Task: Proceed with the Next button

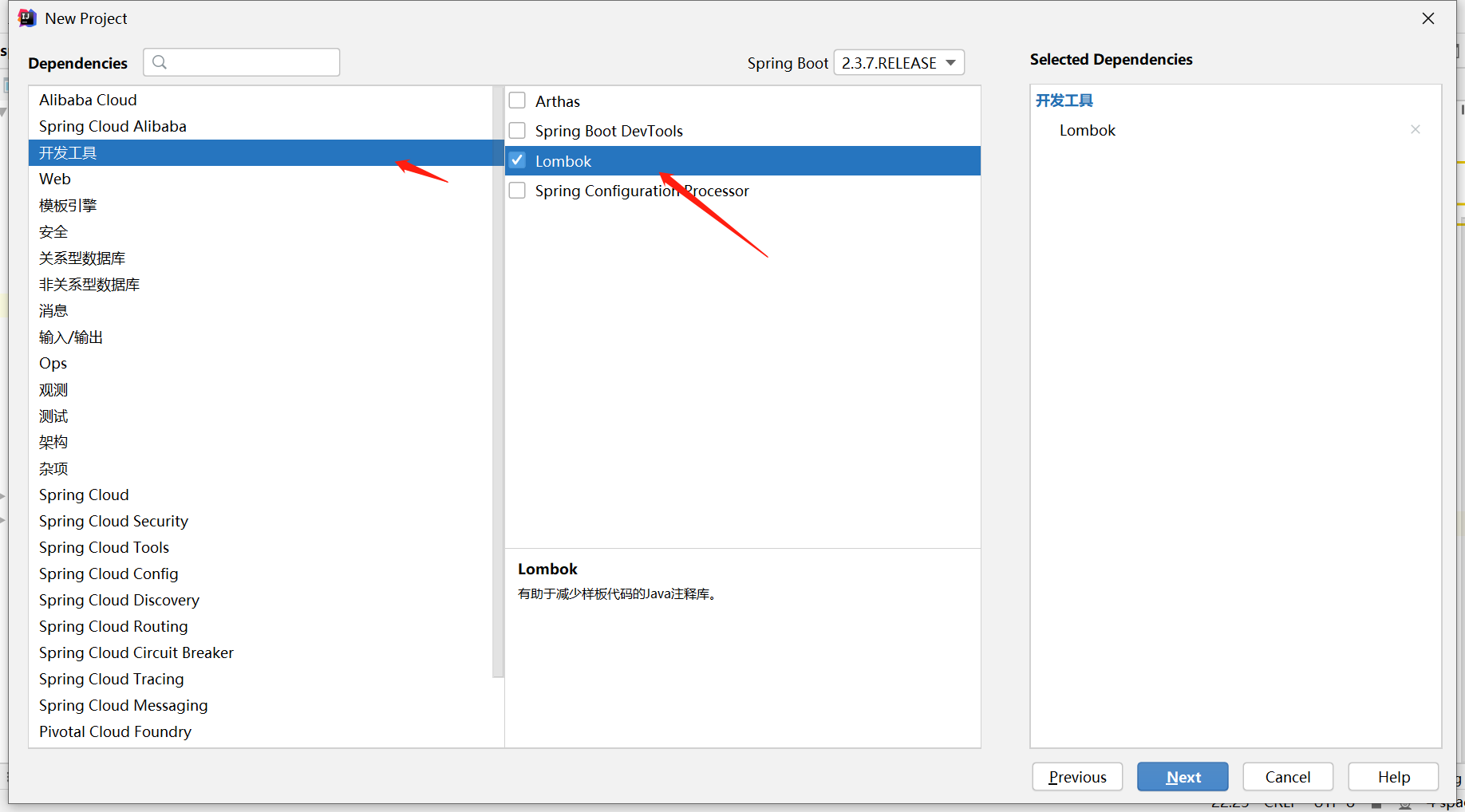Action: tap(1183, 777)
